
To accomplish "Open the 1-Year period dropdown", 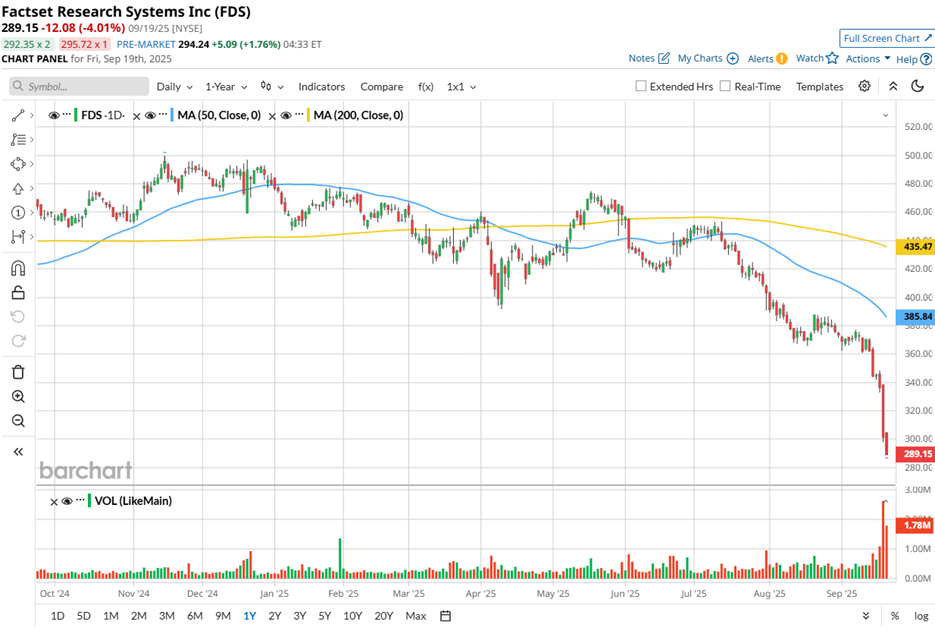I will [226, 86].
